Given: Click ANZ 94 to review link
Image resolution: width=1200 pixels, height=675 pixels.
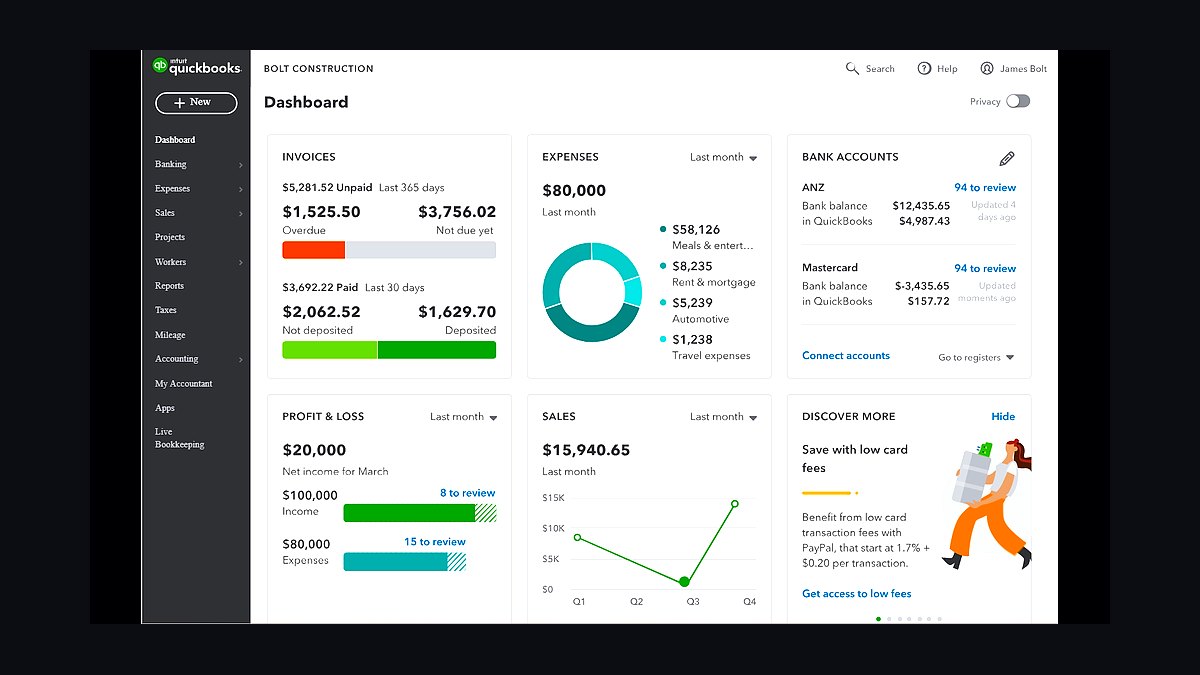Looking at the screenshot, I should (985, 187).
